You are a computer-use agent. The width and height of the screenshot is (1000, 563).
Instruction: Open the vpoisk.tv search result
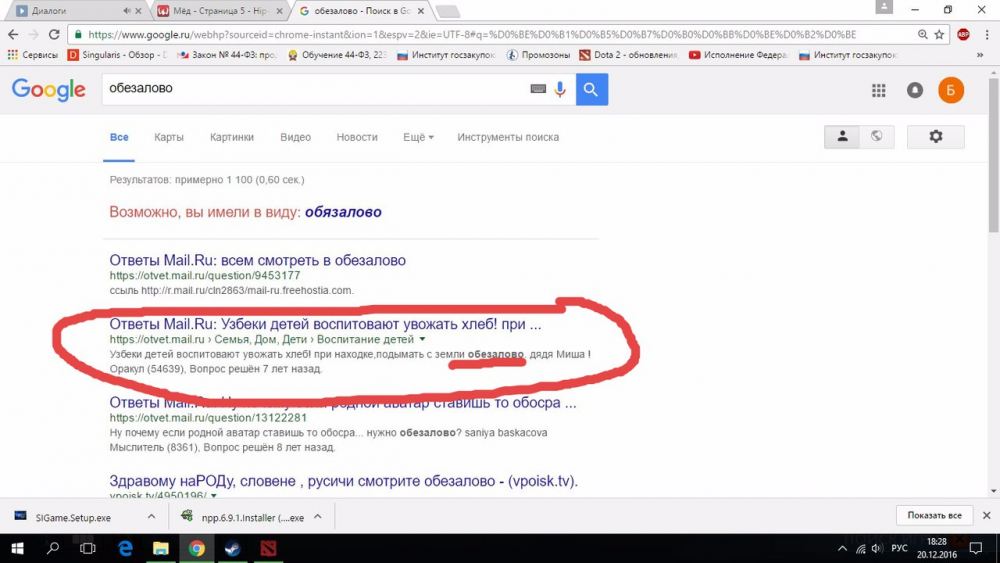point(343,481)
